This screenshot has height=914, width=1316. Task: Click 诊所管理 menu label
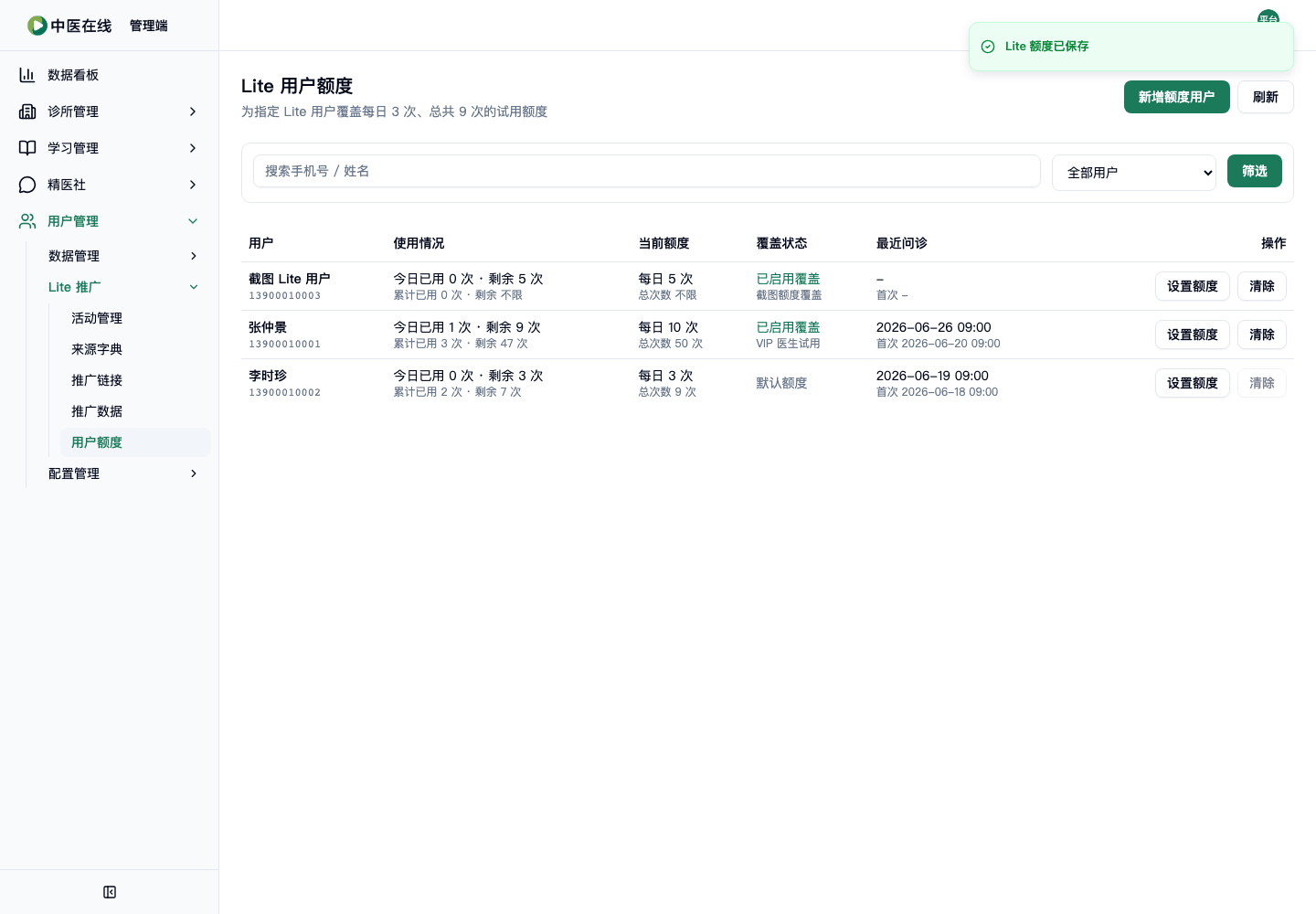[73, 112]
